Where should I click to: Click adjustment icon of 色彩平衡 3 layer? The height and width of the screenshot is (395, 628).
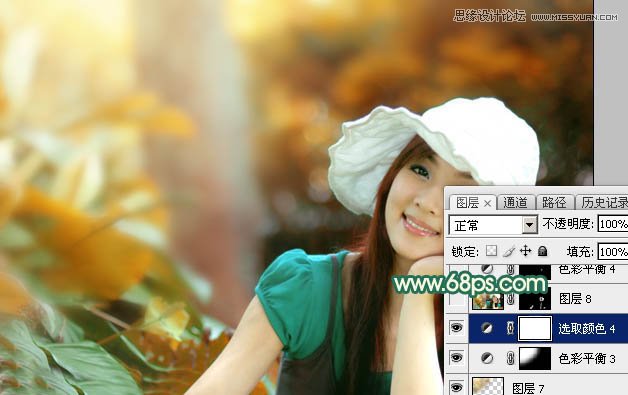[487, 358]
